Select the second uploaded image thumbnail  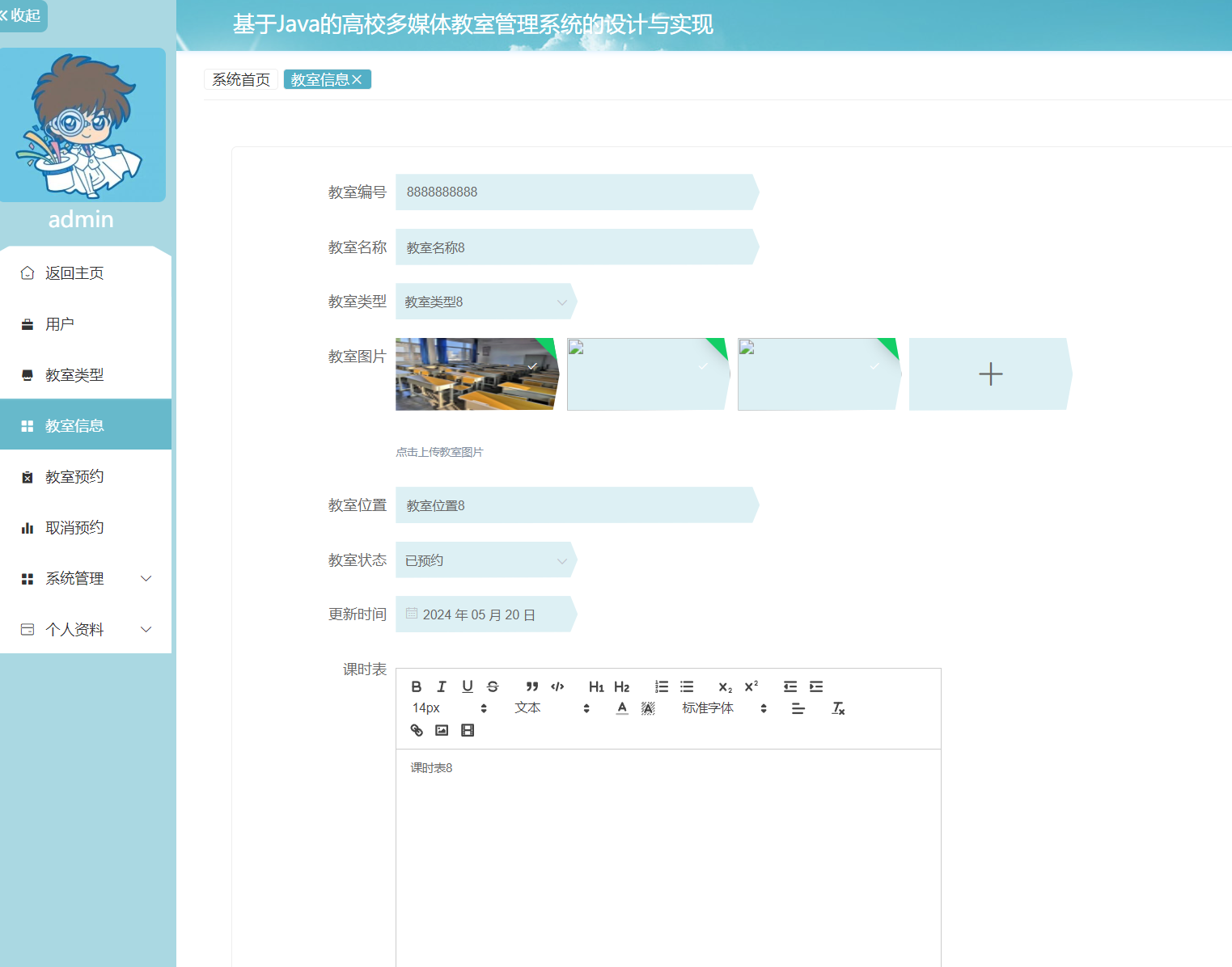(649, 374)
